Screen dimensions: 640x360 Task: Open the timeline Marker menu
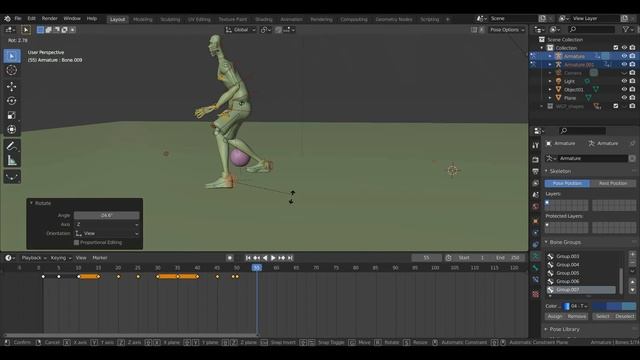coord(100,258)
